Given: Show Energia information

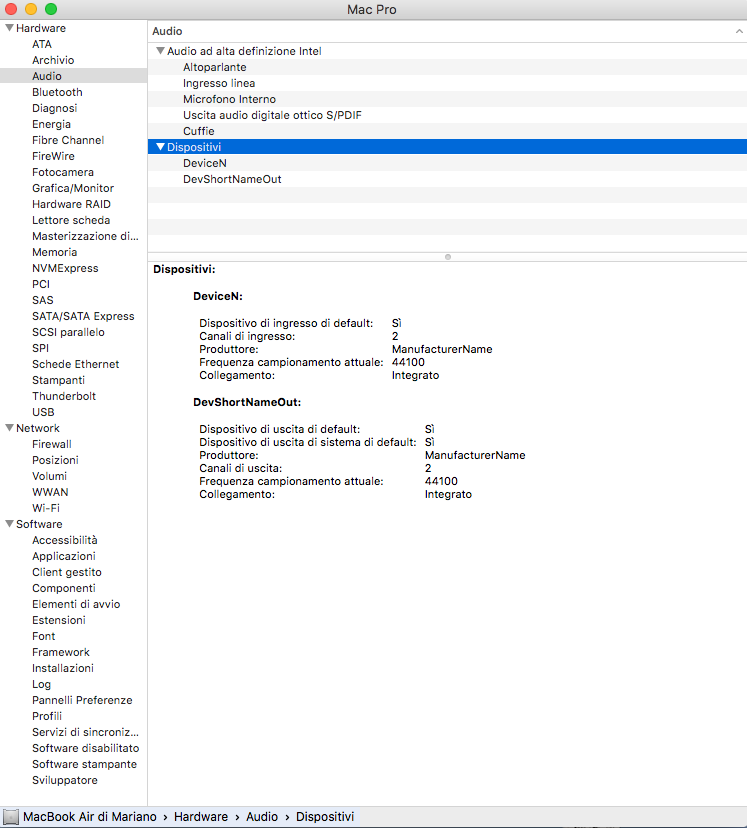Looking at the screenshot, I should (51, 124).
